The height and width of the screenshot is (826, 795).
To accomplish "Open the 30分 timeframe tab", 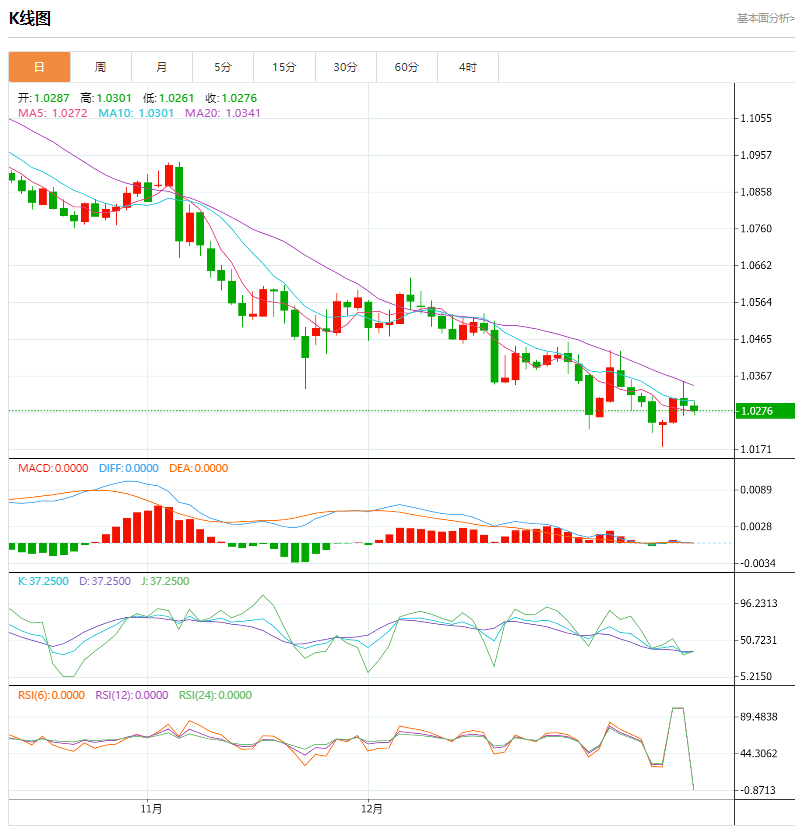I will tap(346, 67).
